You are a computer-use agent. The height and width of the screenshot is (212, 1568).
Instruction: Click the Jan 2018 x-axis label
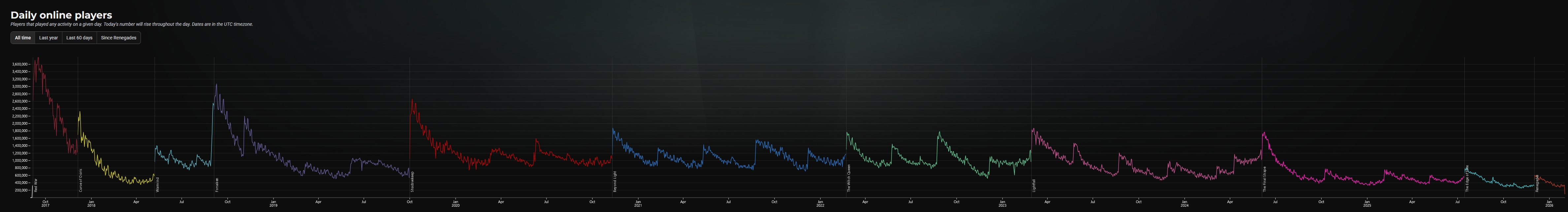[x=91, y=203]
